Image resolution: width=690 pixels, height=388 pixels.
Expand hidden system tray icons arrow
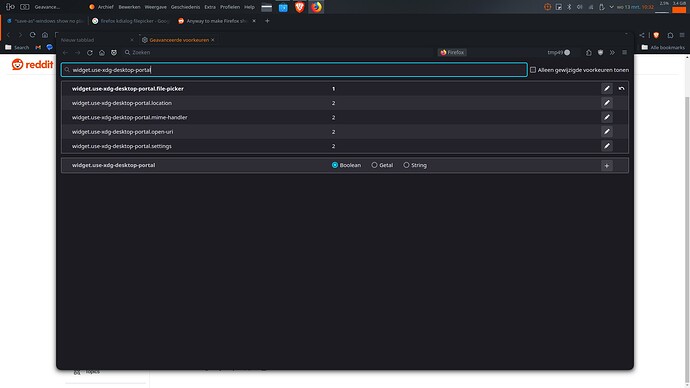point(611,7)
